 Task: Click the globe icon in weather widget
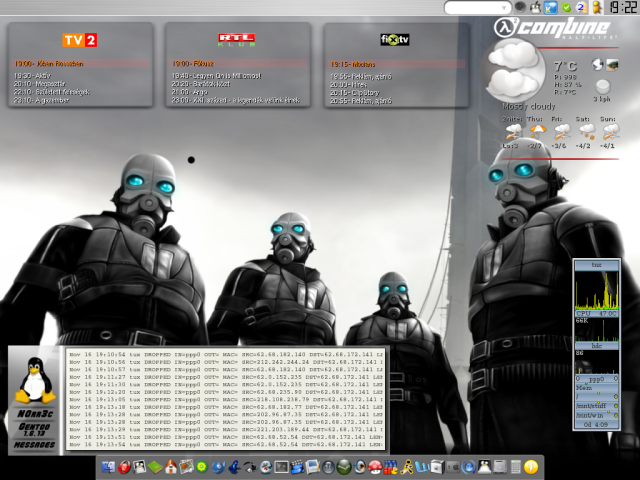pos(597,64)
